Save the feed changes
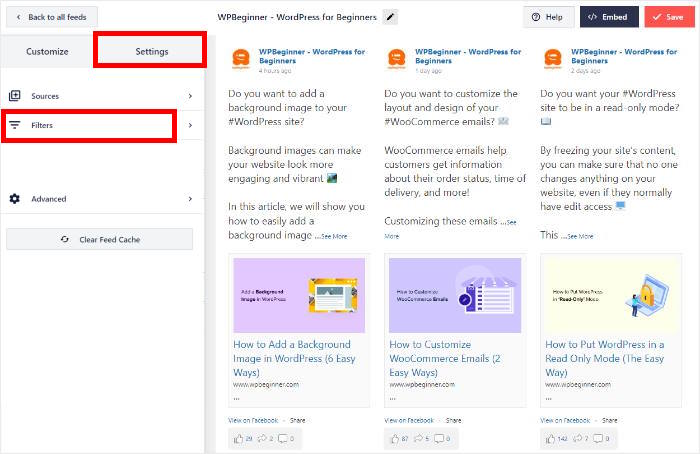 [x=669, y=17]
